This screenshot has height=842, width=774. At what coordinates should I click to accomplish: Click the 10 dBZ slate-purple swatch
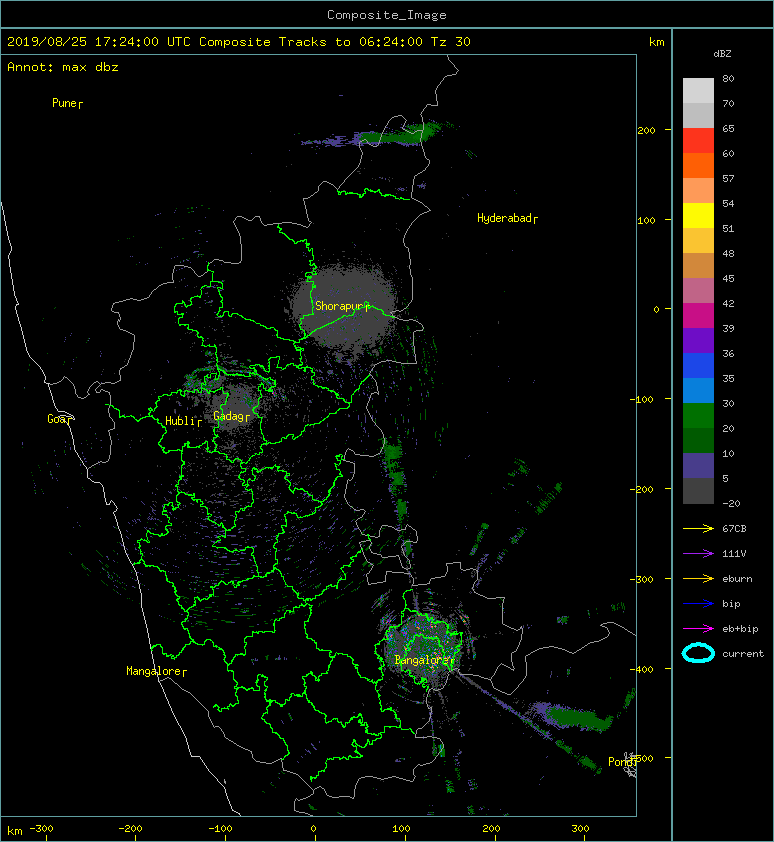pyautogui.click(x=698, y=465)
